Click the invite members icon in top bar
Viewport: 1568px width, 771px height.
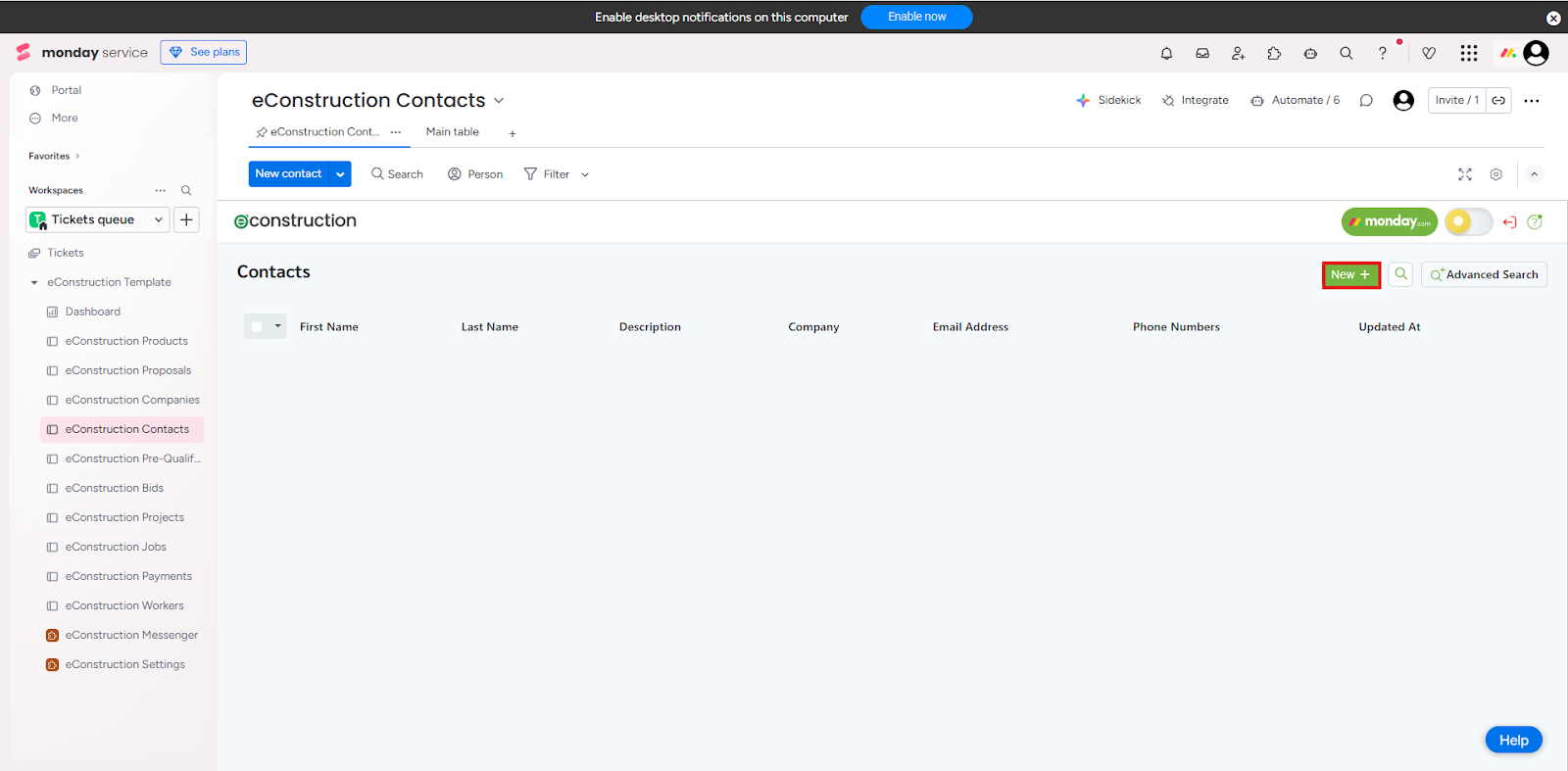pos(1238,53)
